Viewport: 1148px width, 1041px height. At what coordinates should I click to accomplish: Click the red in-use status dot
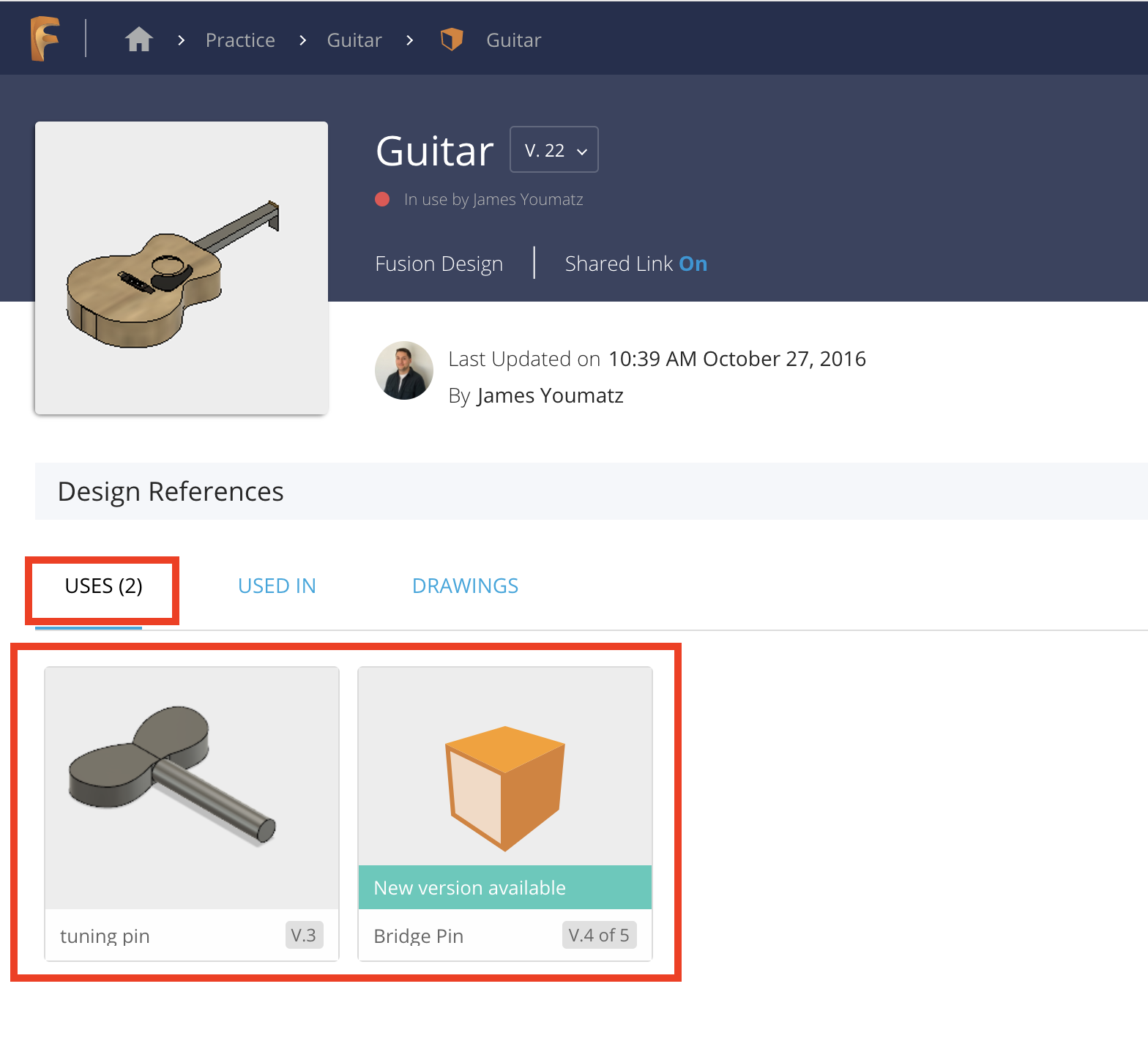pos(382,199)
